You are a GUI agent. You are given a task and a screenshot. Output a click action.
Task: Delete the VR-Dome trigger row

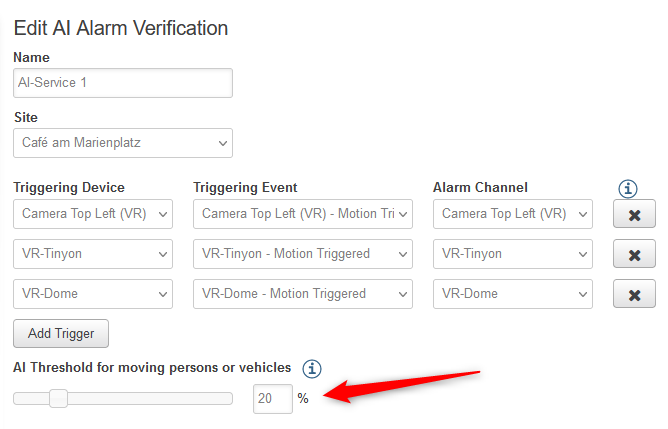(x=634, y=294)
